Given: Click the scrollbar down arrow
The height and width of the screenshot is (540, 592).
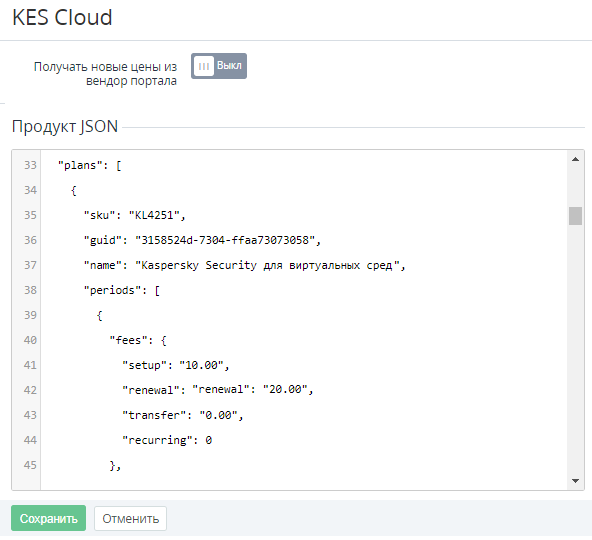Looking at the screenshot, I should pos(575,481).
